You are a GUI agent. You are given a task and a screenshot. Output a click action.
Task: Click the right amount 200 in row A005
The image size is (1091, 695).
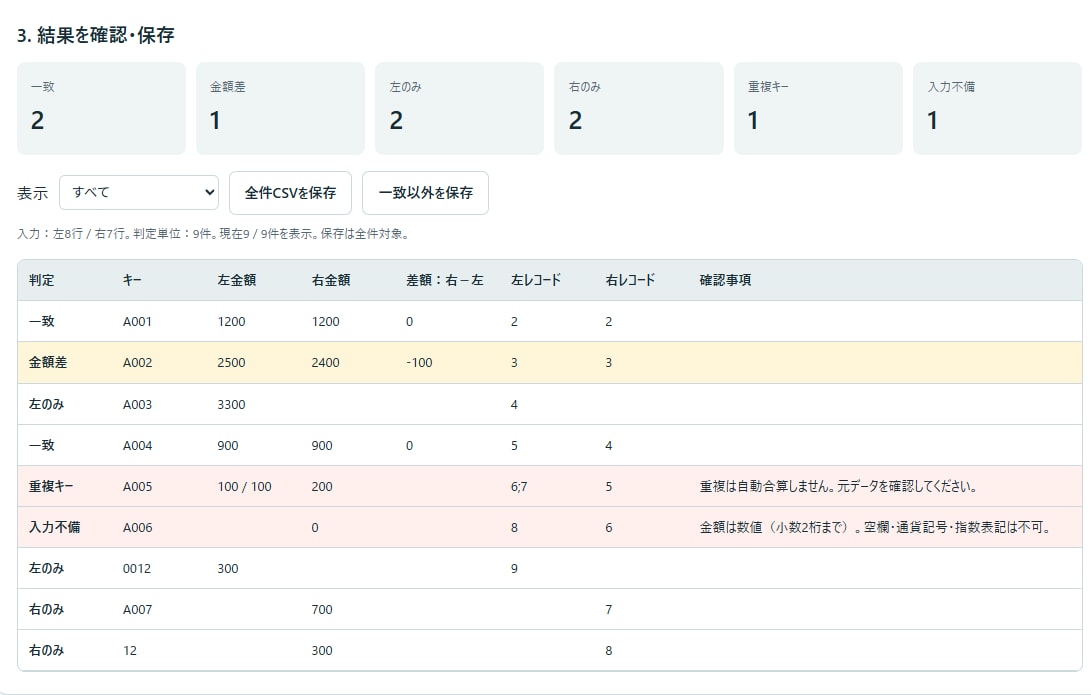tap(321, 486)
